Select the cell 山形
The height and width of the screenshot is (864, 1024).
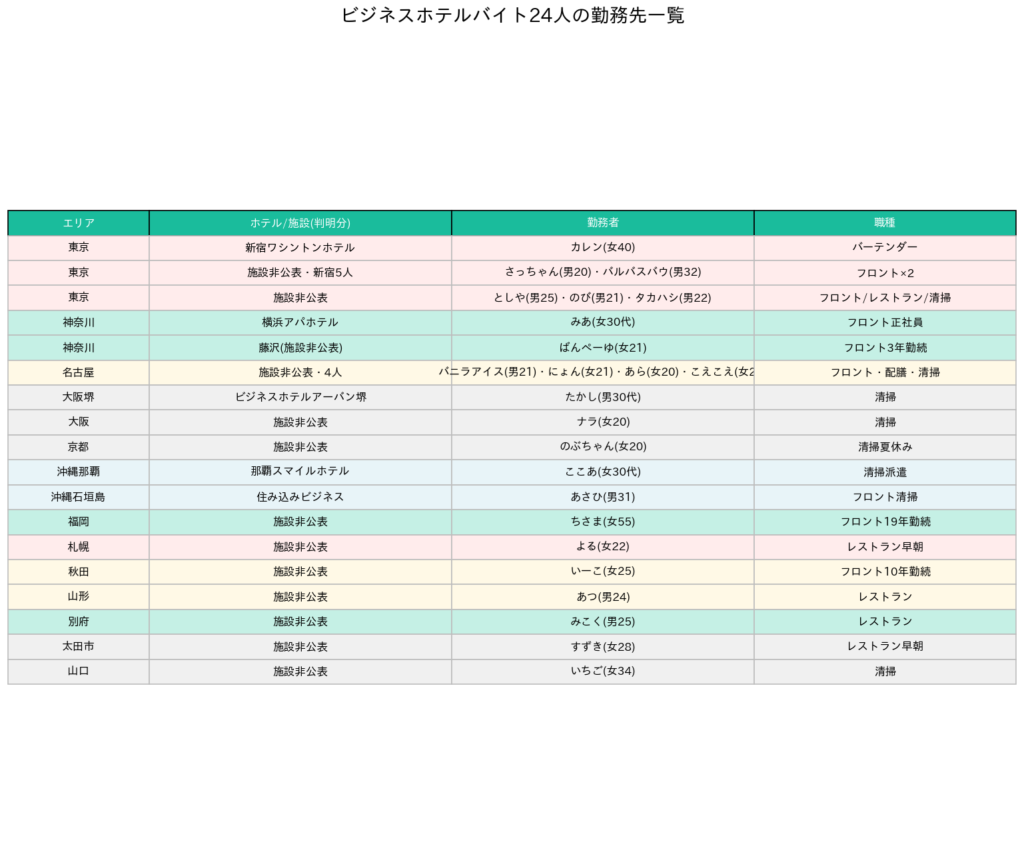click(x=78, y=597)
